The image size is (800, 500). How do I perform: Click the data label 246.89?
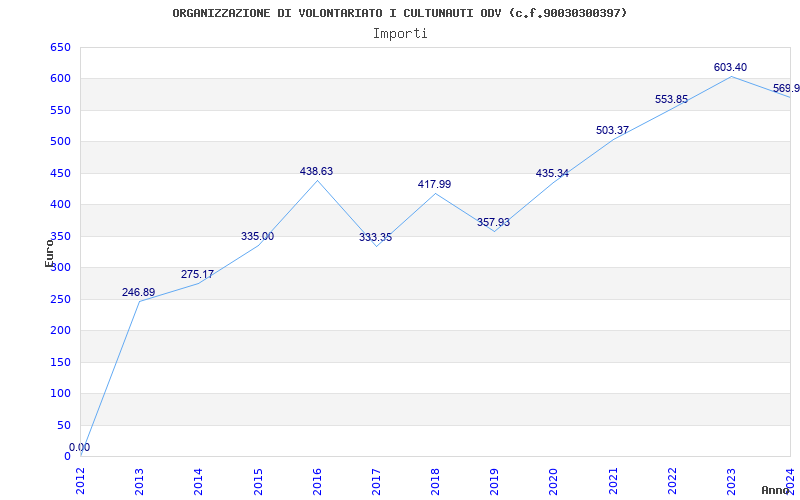pyautogui.click(x=138, y=292)
